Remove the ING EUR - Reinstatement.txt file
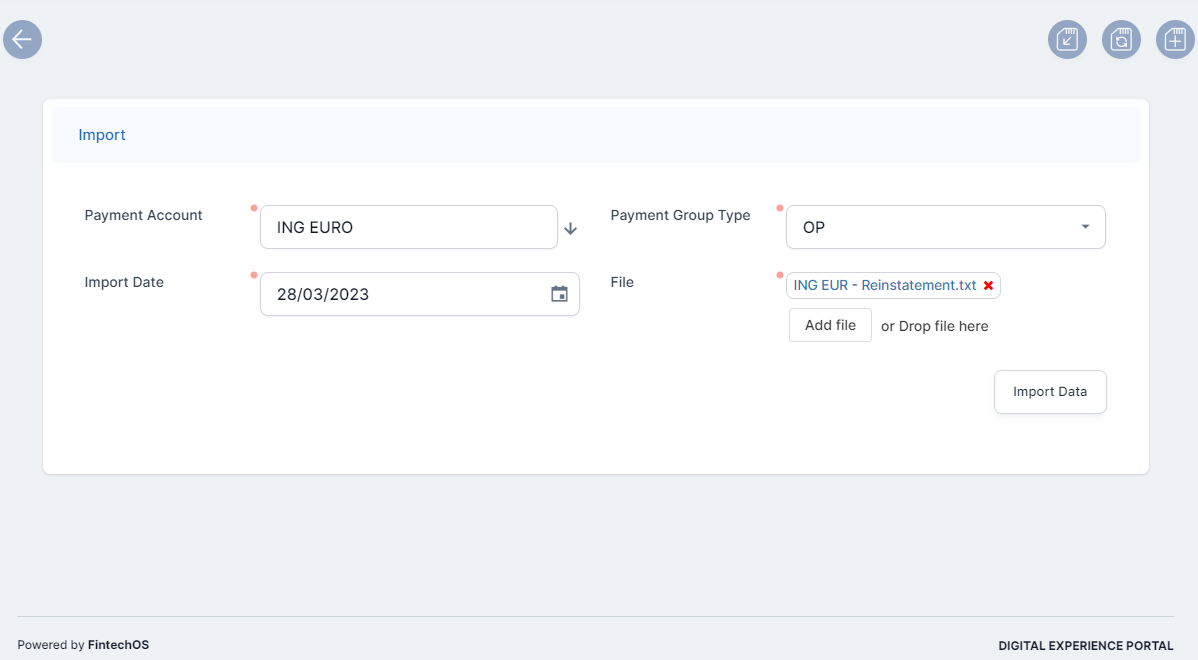1198x660 pixels. (988, 286)
